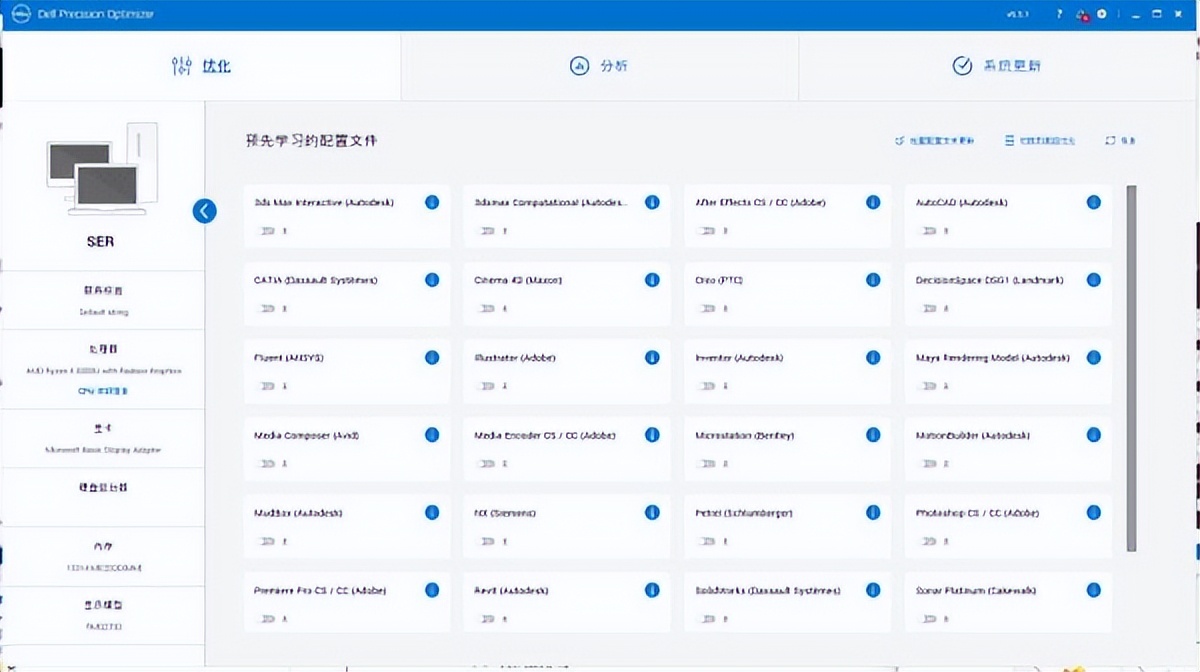Image resolution: width=1200 pixels, height=672 pixels.
Task: Switch to the 分析 tab
Action: point(600,66)
